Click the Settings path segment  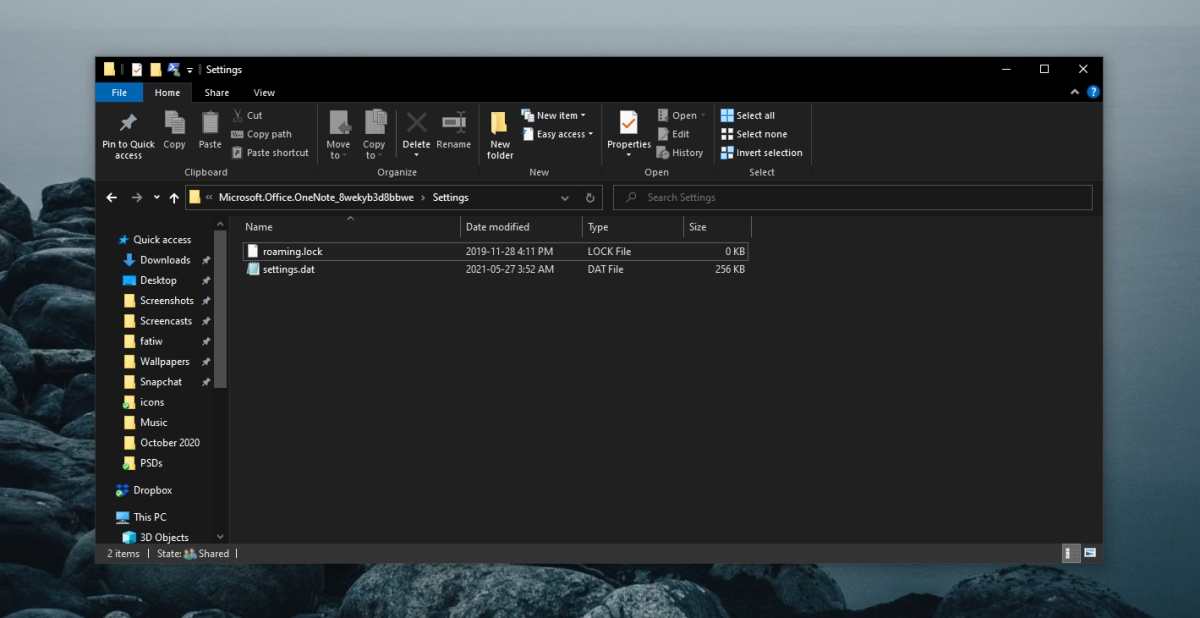(x=450, y=198)
